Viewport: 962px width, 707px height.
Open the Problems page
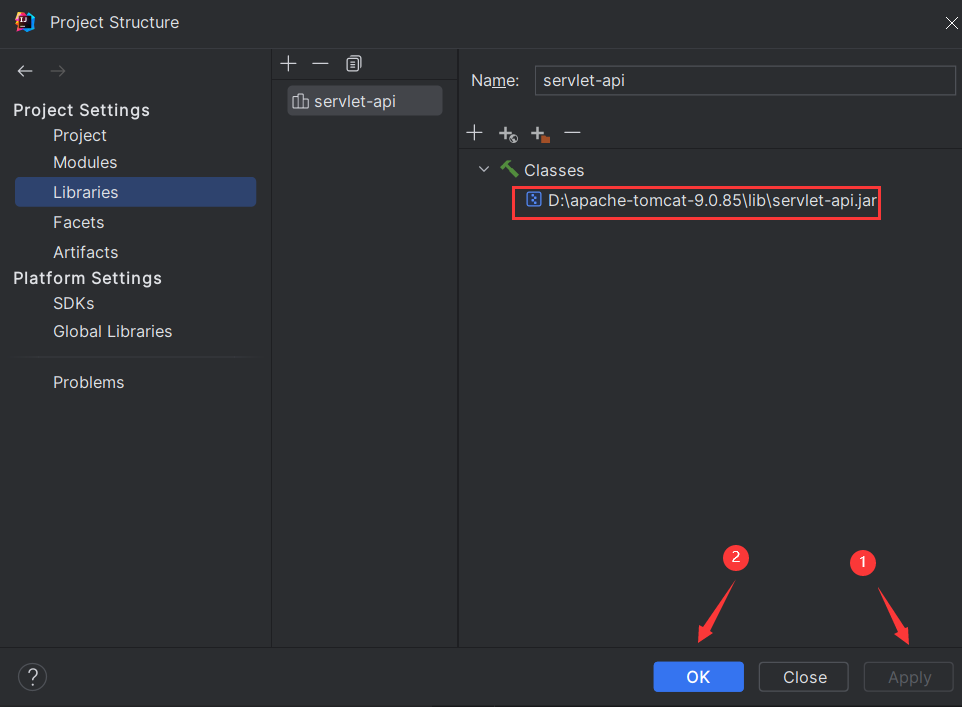click(89, 382)
